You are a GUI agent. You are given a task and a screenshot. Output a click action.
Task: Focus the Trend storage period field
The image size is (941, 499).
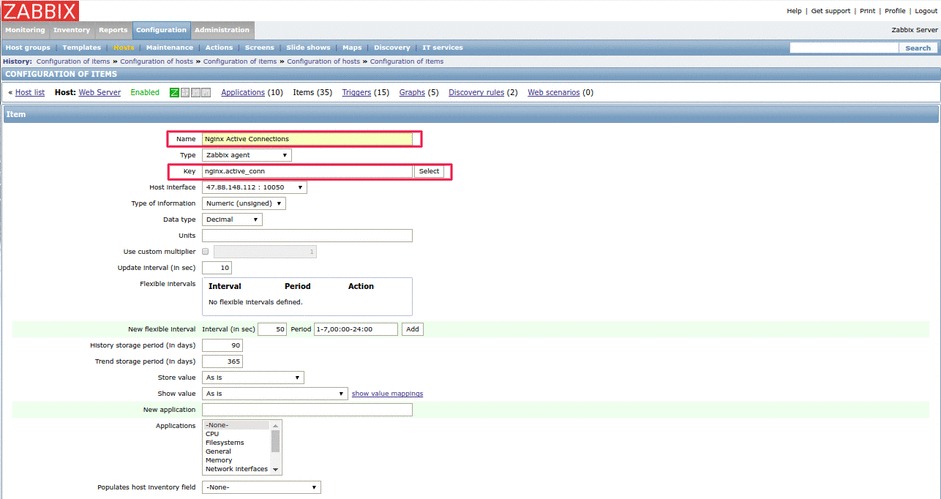[222, 361]
